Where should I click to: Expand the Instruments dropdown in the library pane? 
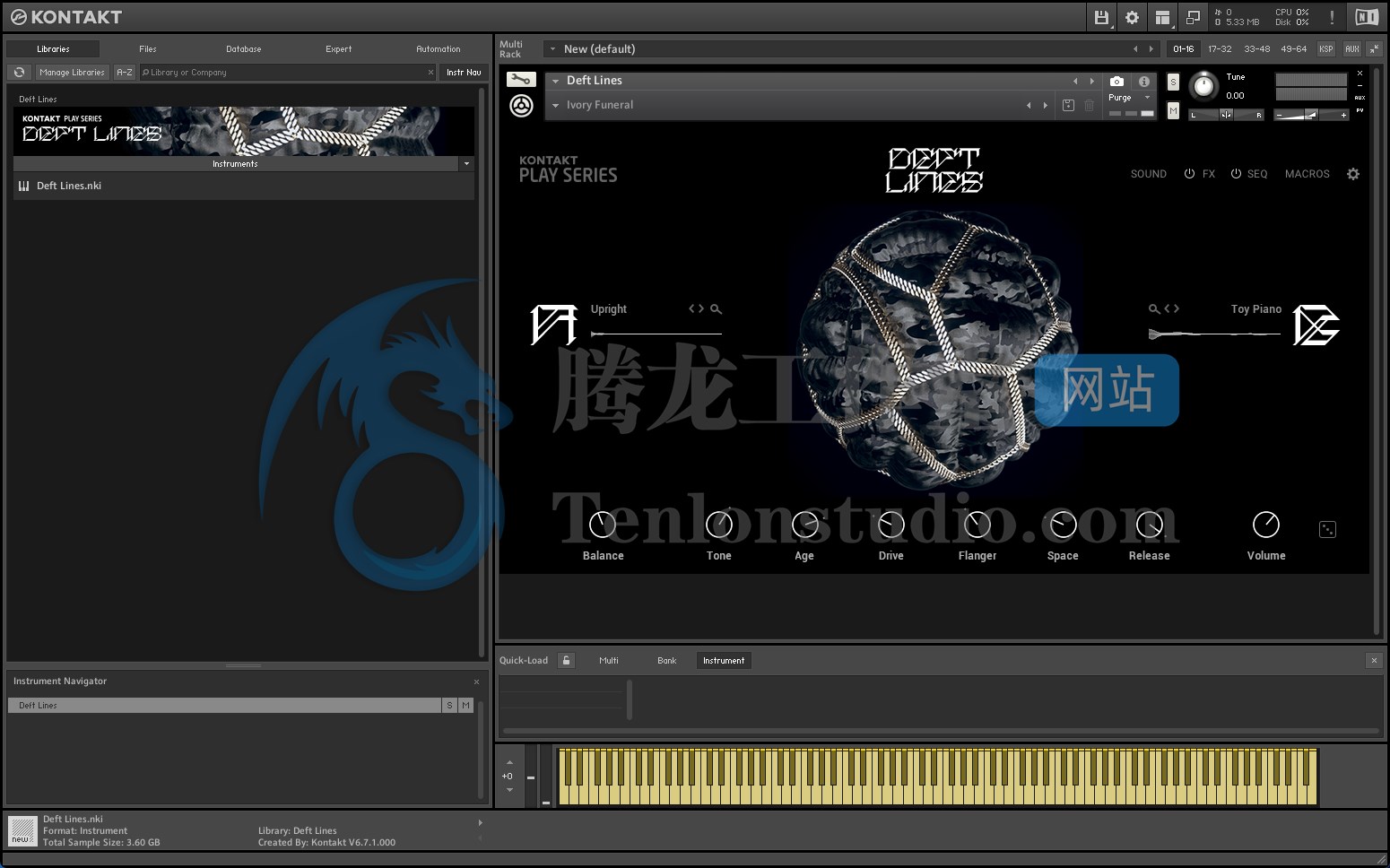click(x=466, y=164)
